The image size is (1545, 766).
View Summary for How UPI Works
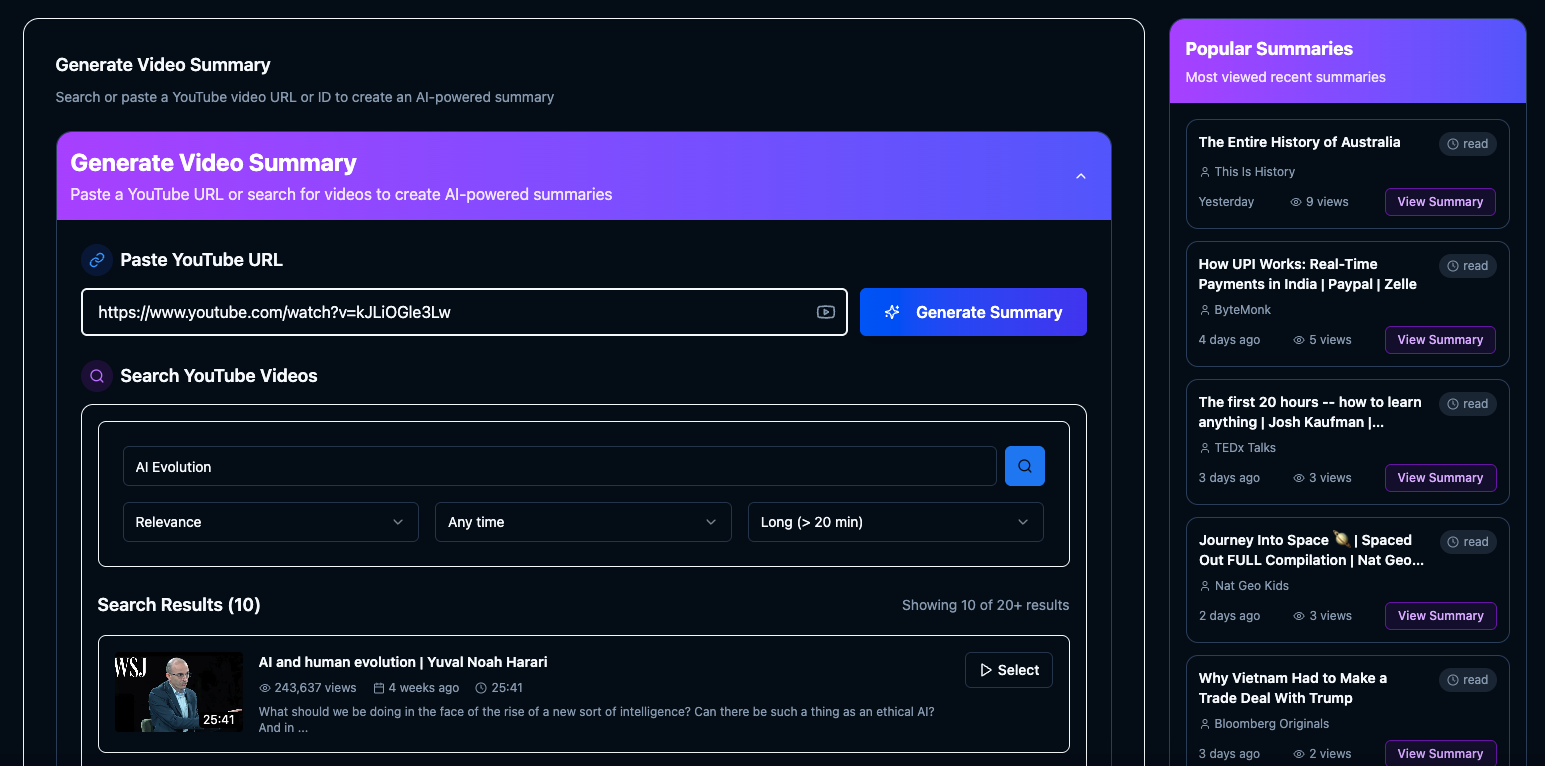[1440, 340]
